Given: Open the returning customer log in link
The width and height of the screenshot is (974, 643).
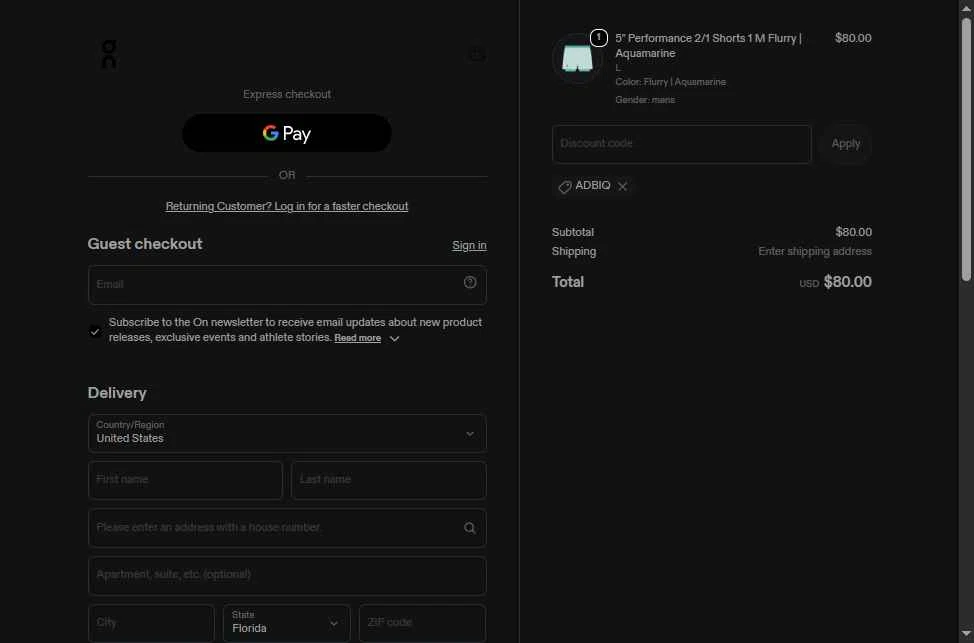Looking at the screenshot, I should 287,206.
